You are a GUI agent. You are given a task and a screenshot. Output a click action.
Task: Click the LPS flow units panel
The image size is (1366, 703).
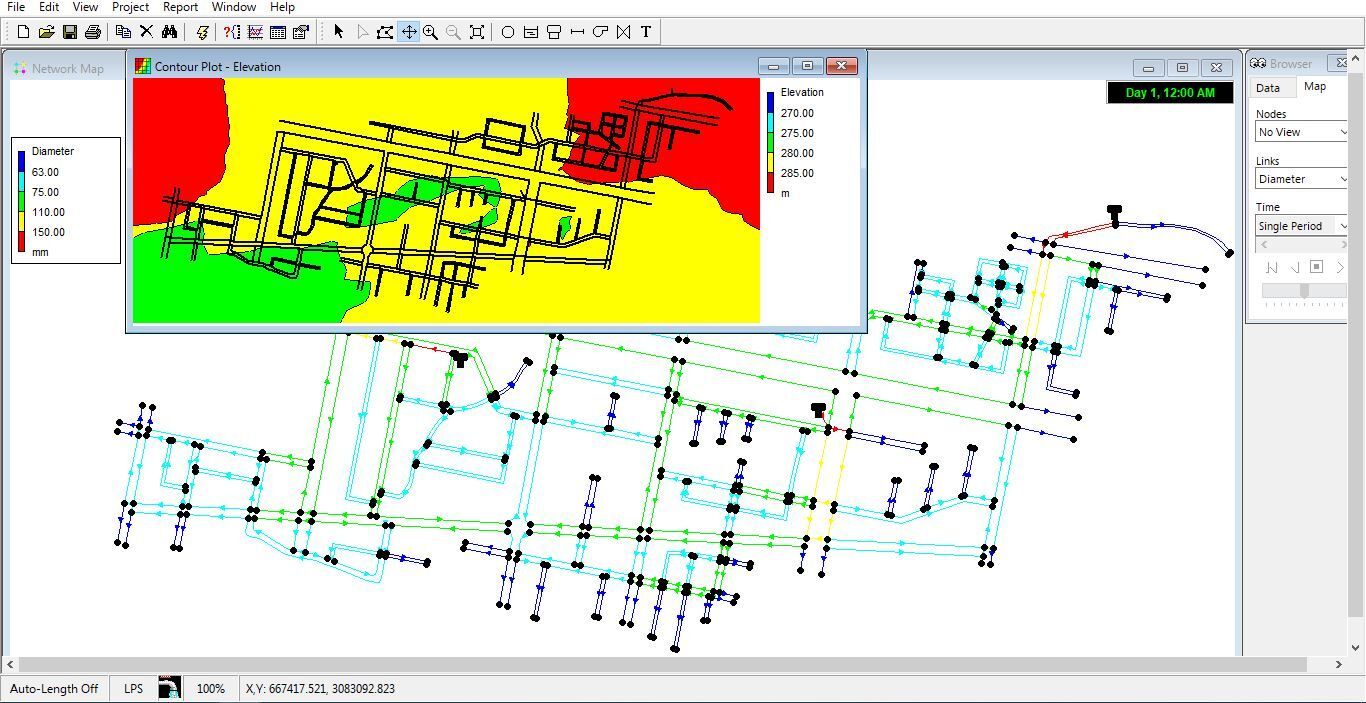point(134,688)
